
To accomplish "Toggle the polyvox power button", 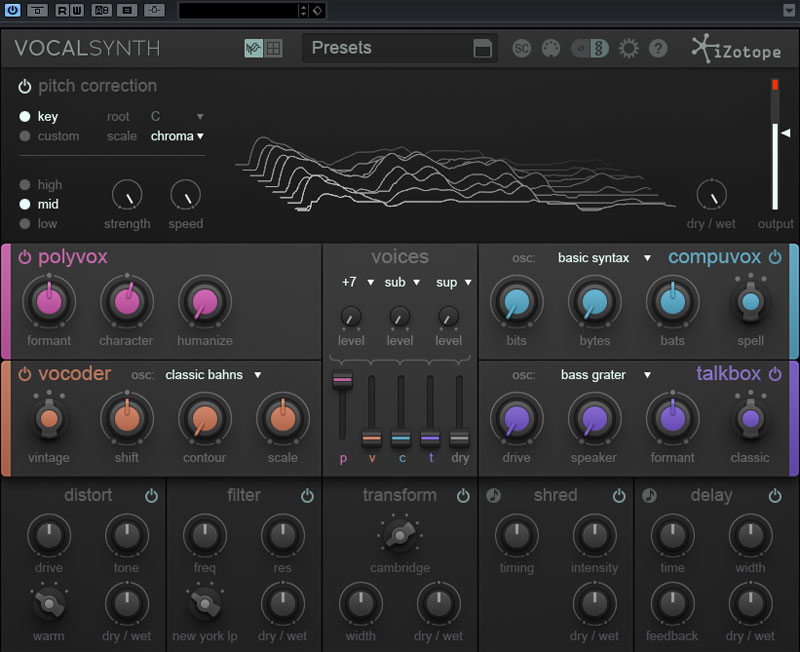I will [24, 257].
